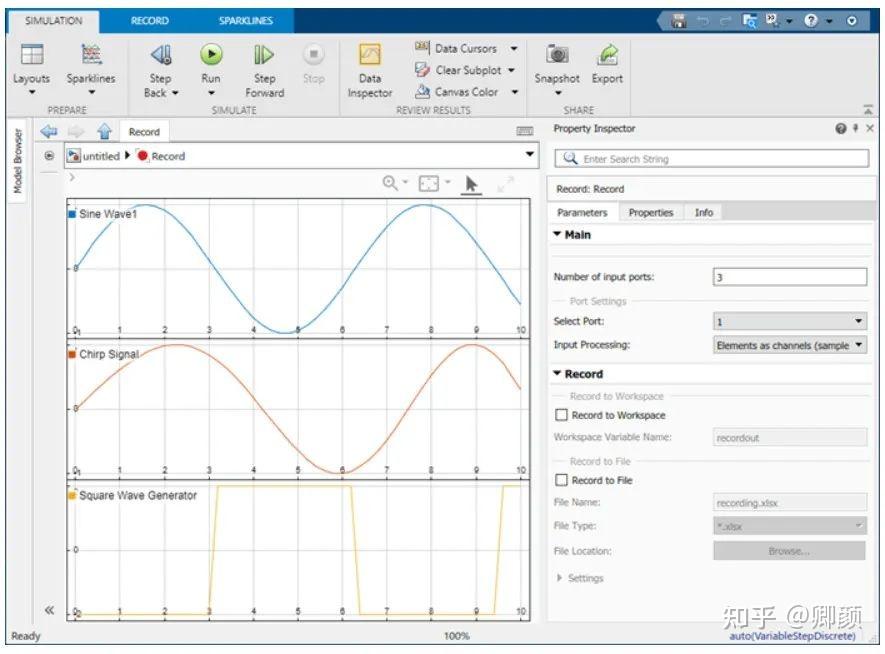Viewport: 885px width, 654px height.
Task: Activate the zoom magnifier tool
Action: (390, 183)
